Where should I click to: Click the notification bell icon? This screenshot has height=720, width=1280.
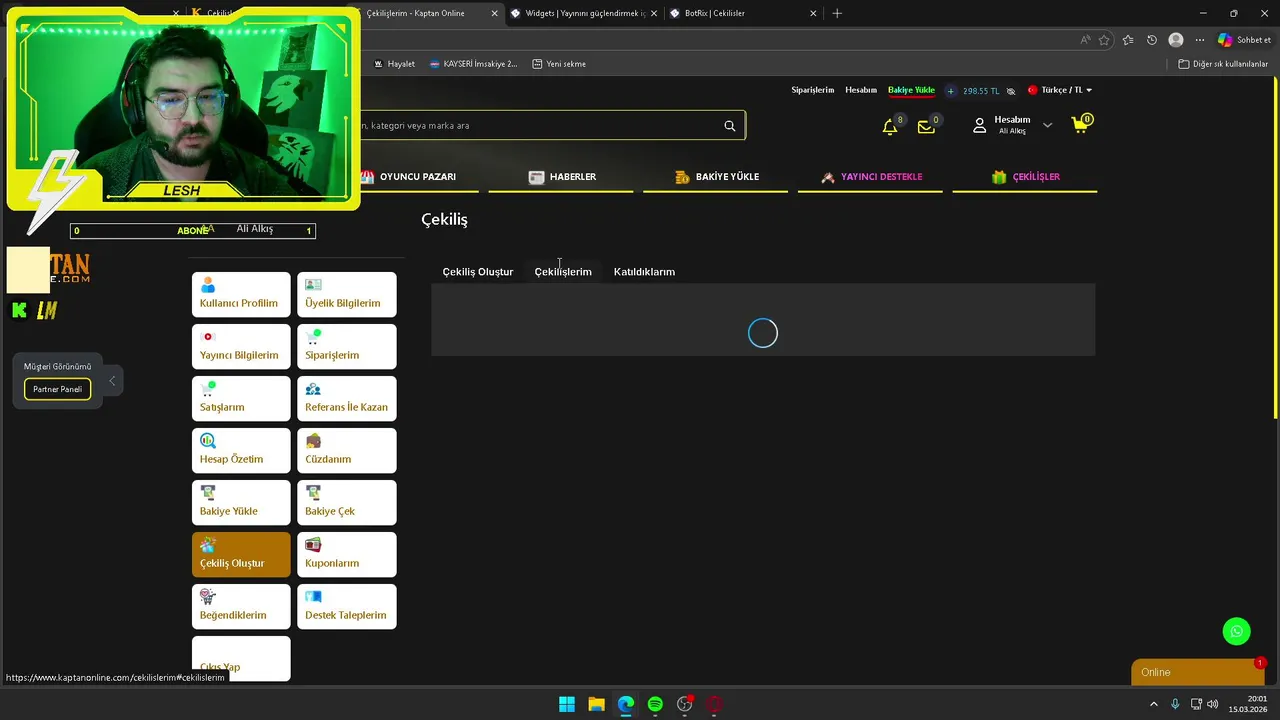[x=889, y=127]
